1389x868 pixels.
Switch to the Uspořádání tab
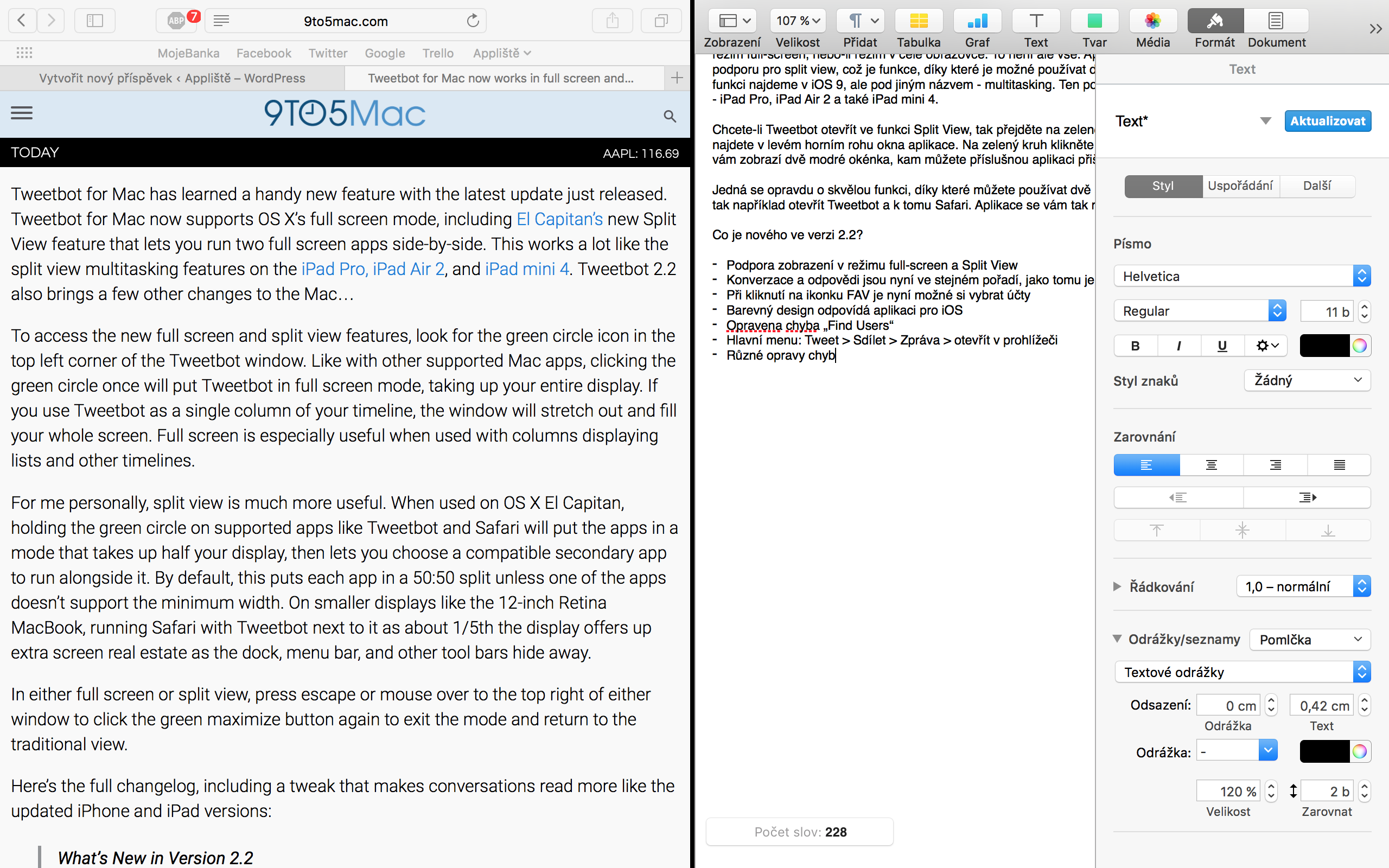point(1240,186)
